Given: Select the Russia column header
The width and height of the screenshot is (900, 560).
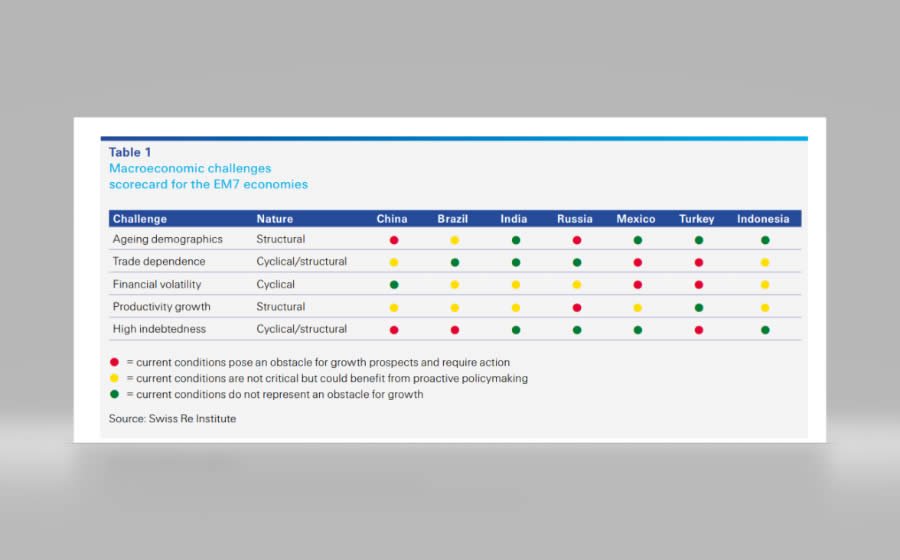Looking at the screenshot, I should pos(575,219).
